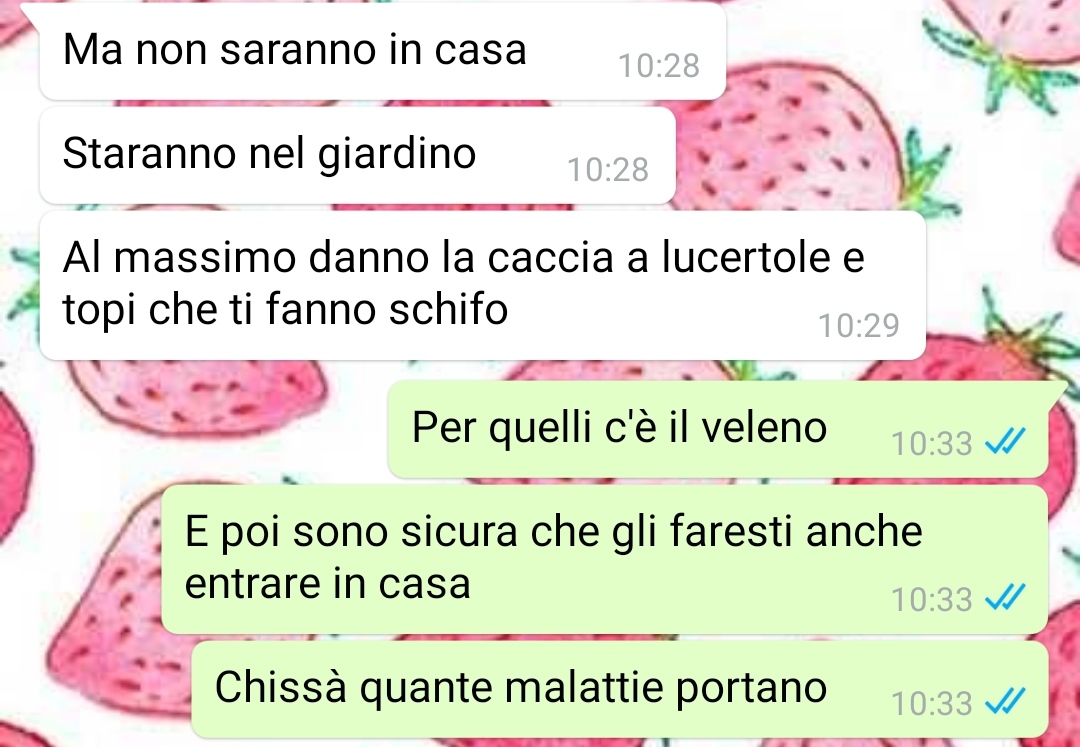Image resolution: width=1080 pixels, height=747 pixels.
Task: Select the 'Staranno nel giardino' message bubble
Action: pyautogui.click(x=357, y=155)
